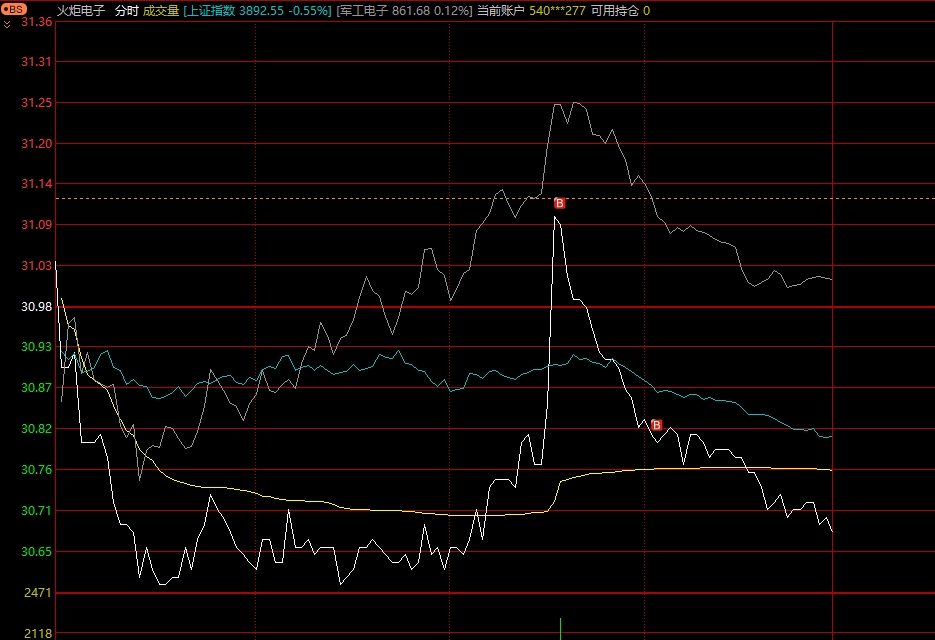The image size is (935, 640).
Task: Click the upper B buy marker near 31.09
Action: pyautogui.click(x=559, y=203)
